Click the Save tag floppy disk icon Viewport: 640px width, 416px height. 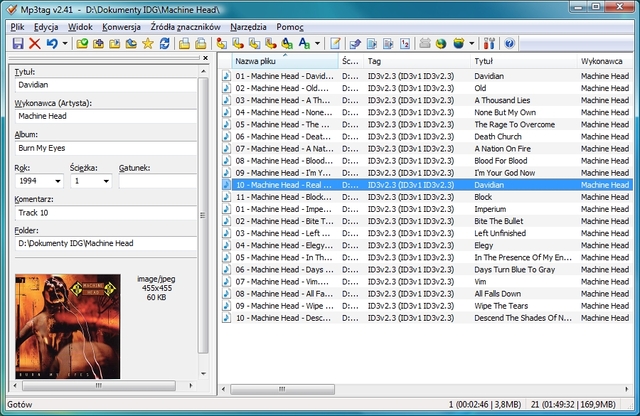pyautogui.click(x=18, y=43)
